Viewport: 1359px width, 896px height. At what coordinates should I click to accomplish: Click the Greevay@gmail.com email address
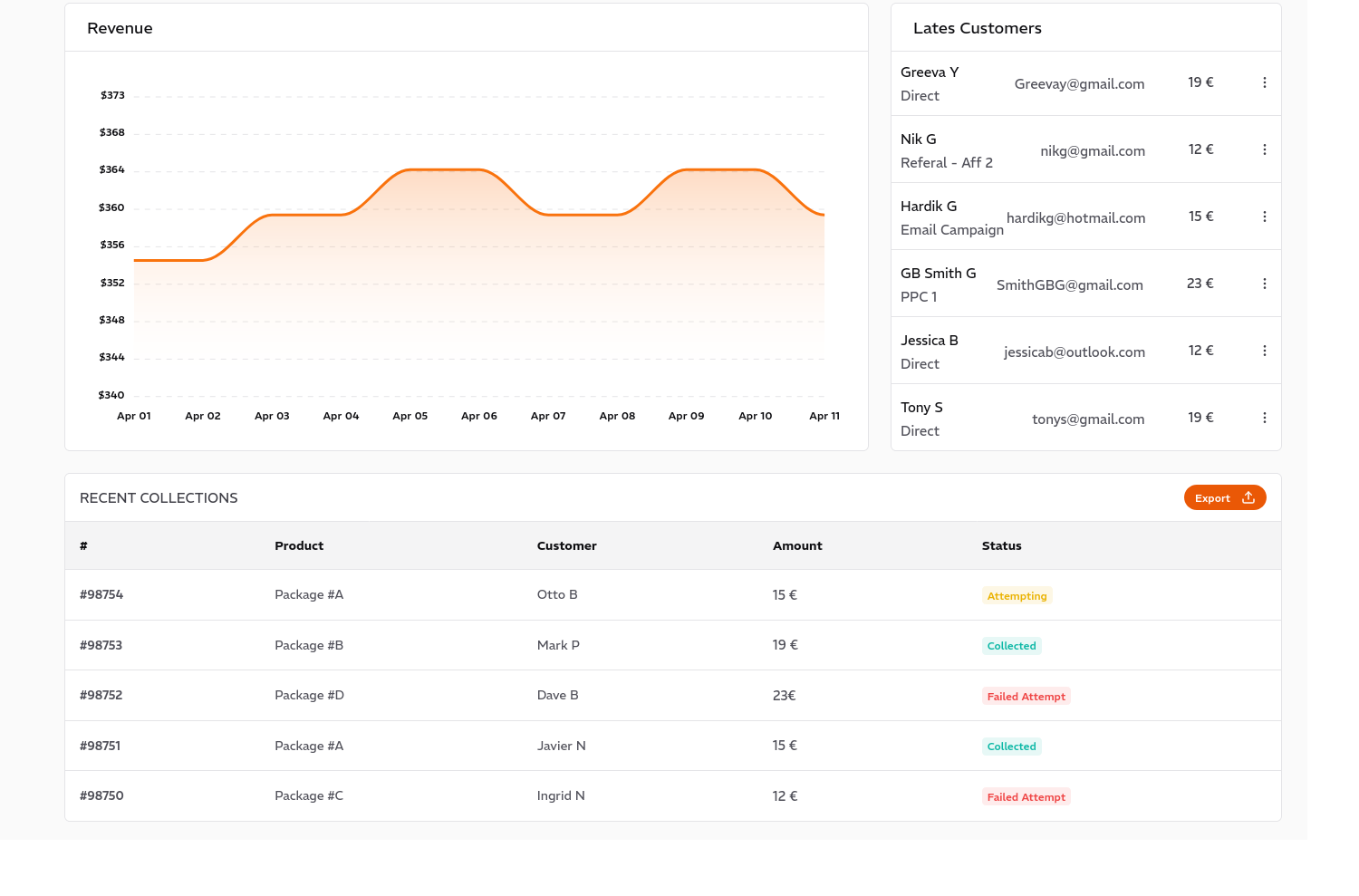(x=1079, y=84)
